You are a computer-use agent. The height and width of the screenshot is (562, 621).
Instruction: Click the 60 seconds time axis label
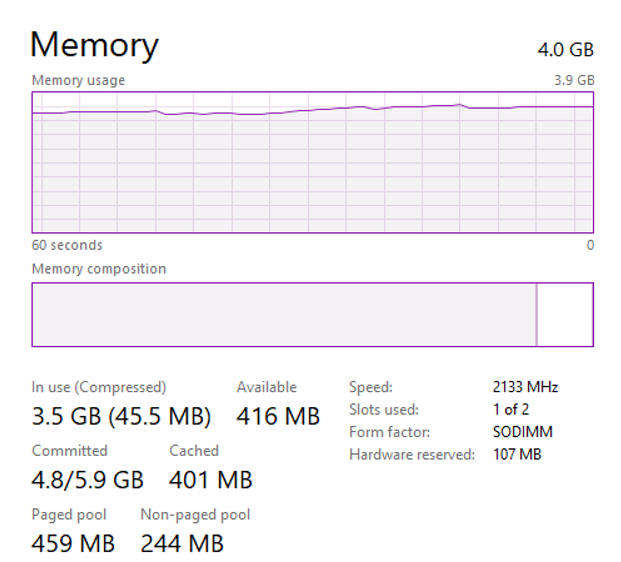pos(67,245)
